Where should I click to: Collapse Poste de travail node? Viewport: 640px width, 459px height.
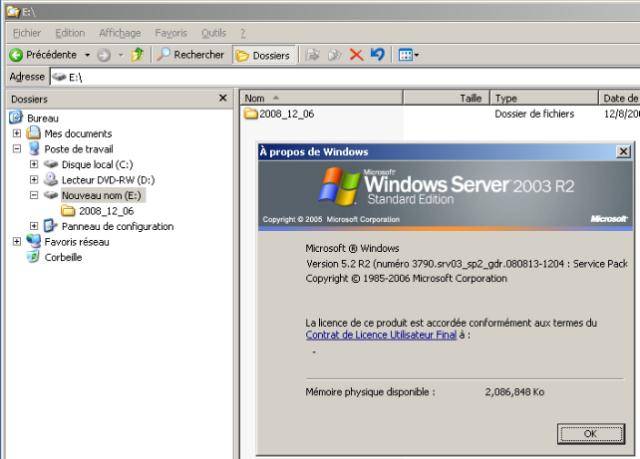(x=17, y=149)
